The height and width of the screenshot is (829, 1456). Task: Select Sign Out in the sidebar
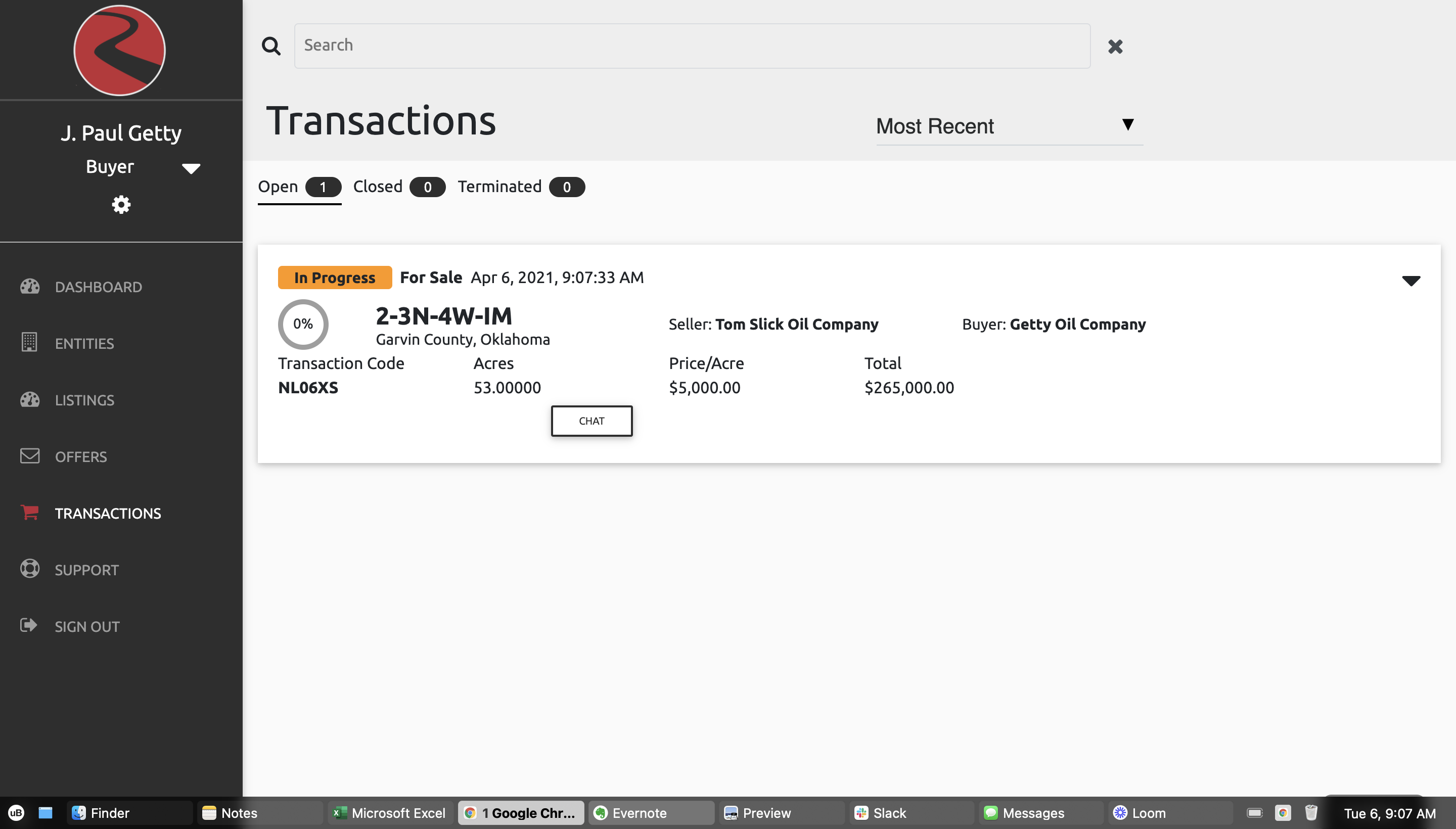87,626
